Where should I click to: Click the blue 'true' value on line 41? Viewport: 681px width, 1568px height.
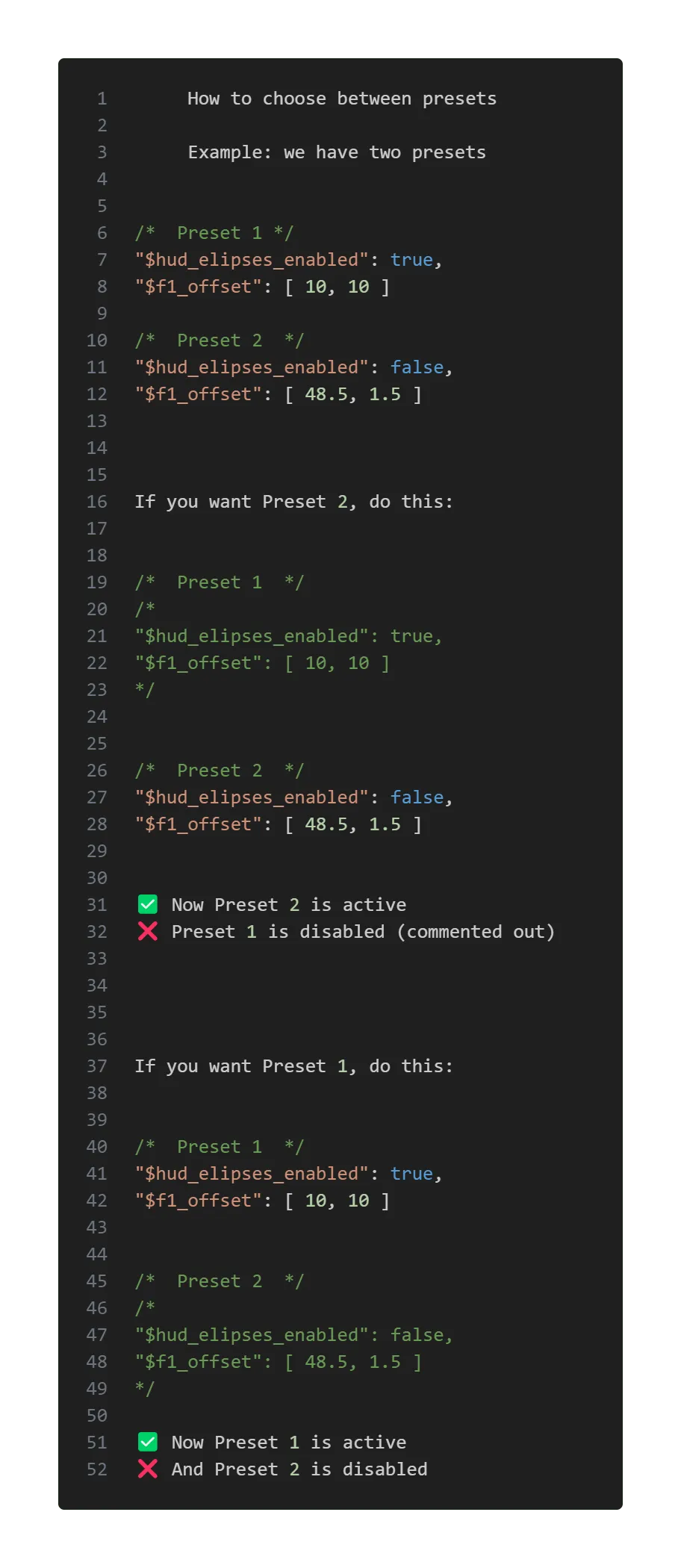tap(411, 1174)
